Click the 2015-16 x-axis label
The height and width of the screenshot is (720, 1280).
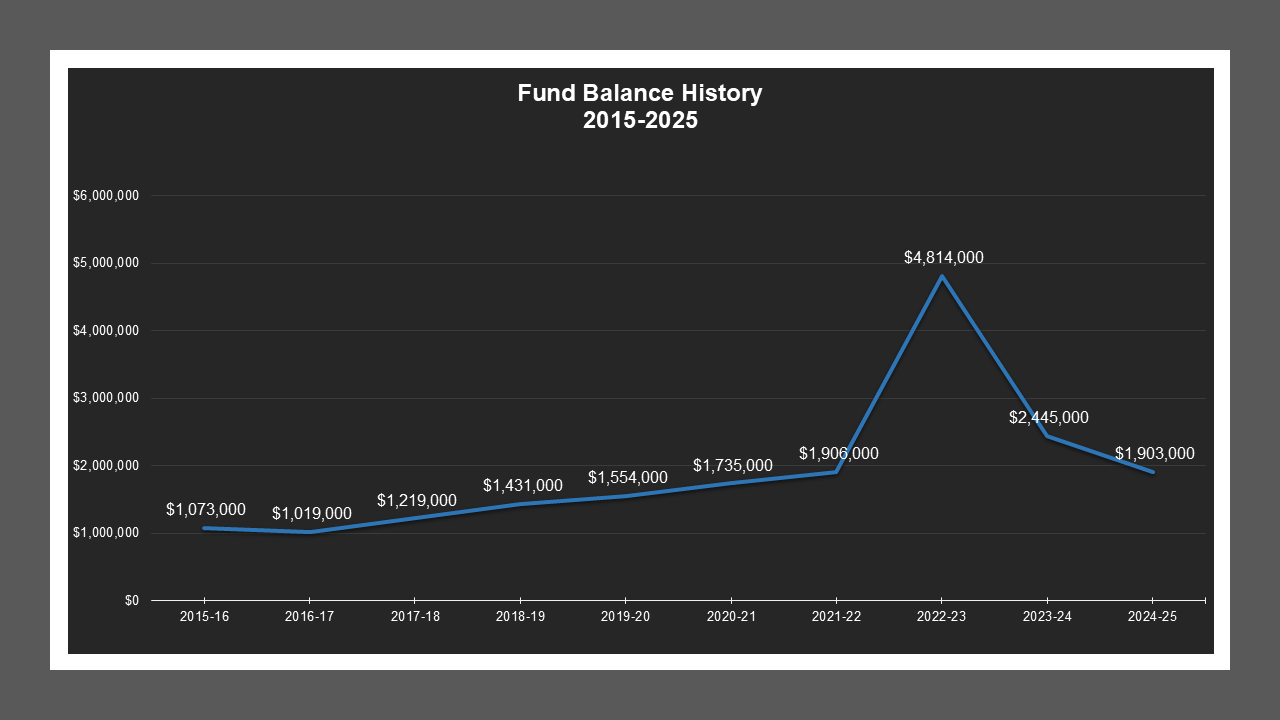click(x=204, y=617)
